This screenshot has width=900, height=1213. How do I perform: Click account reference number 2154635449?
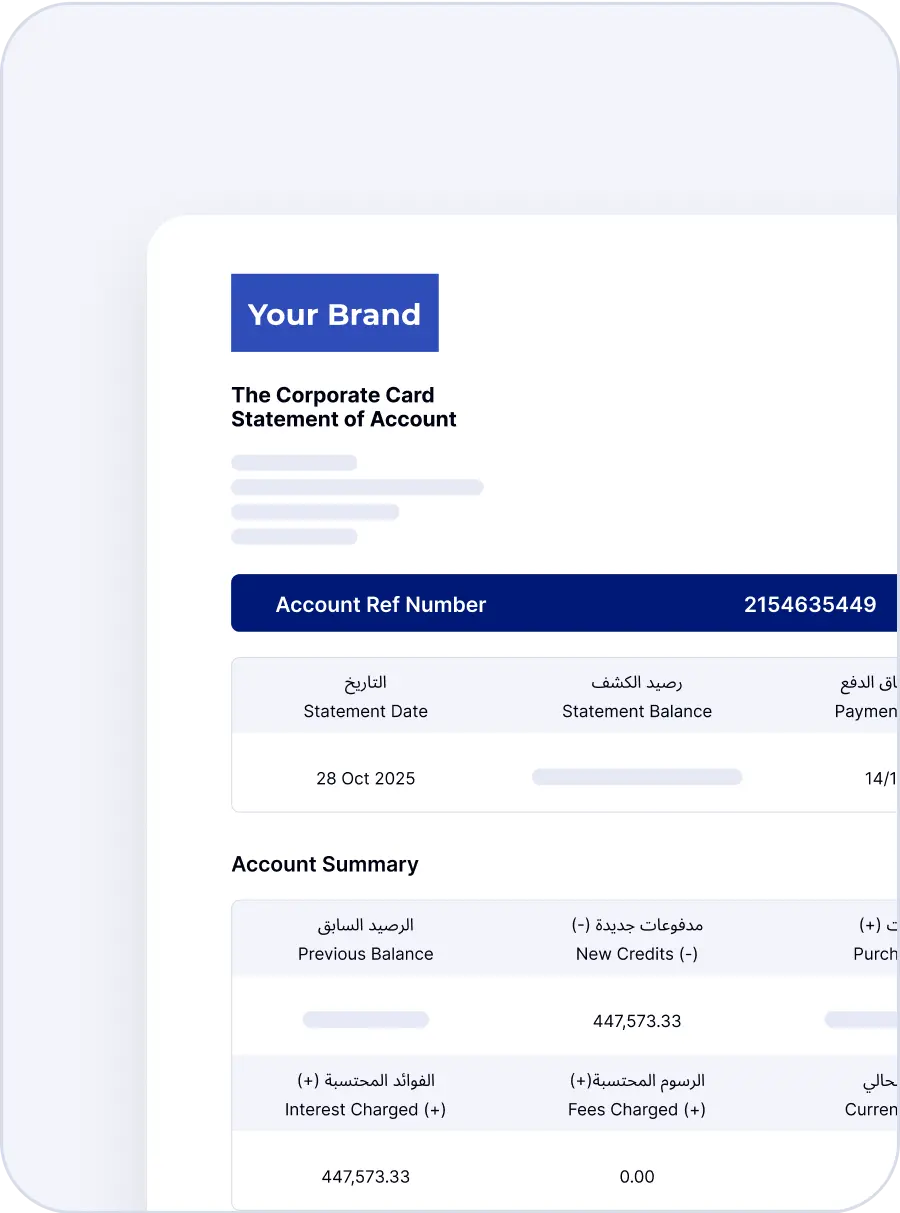pyautogui.click(x=809, y=604)
